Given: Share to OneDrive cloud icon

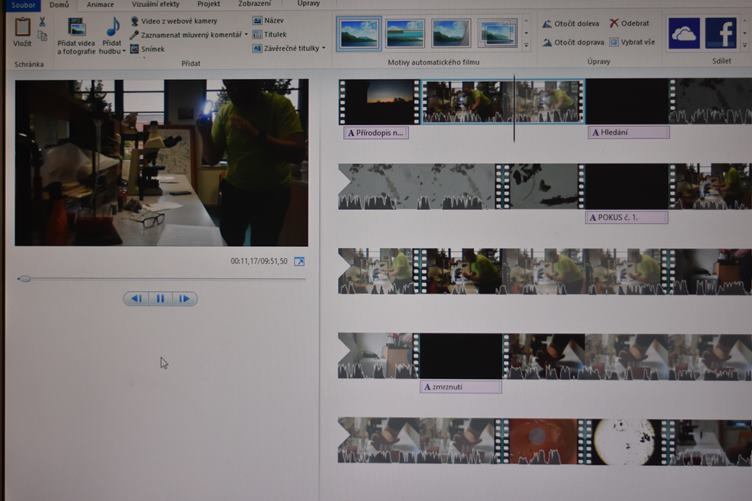Looking at the screenshot, I should (x=683, y=33).
